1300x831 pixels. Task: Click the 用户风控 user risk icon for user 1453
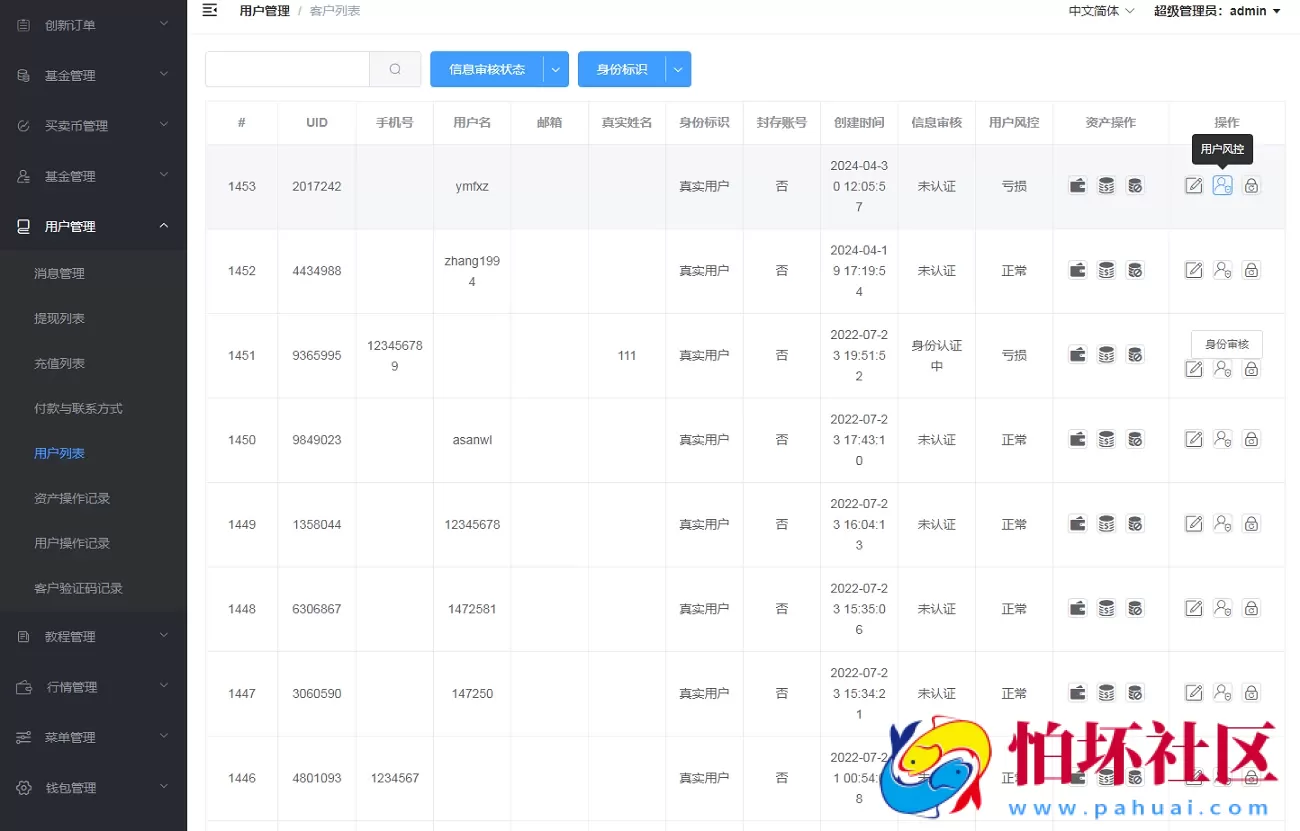coord(1222,185)
